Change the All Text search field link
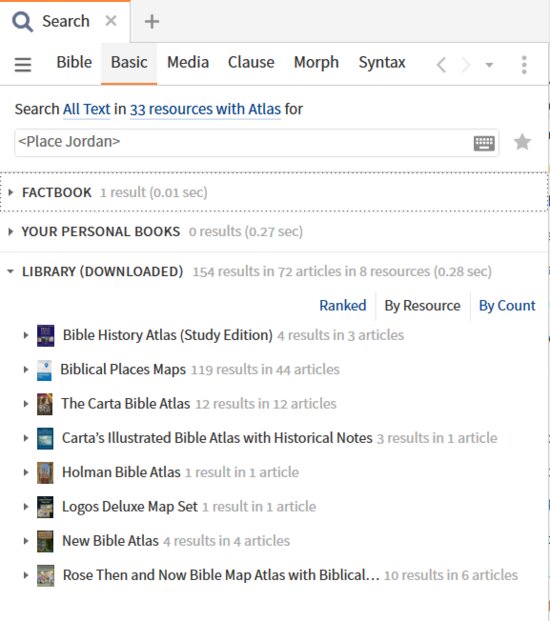Screen dimensions: 550x621 click(86, 109)
